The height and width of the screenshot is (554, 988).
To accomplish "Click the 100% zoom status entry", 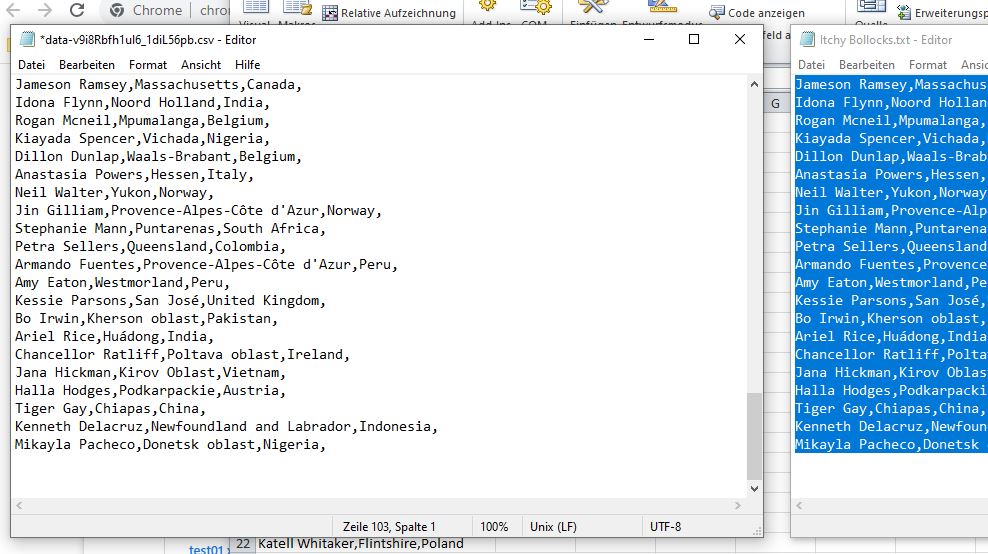I will (x=494, y=527).
